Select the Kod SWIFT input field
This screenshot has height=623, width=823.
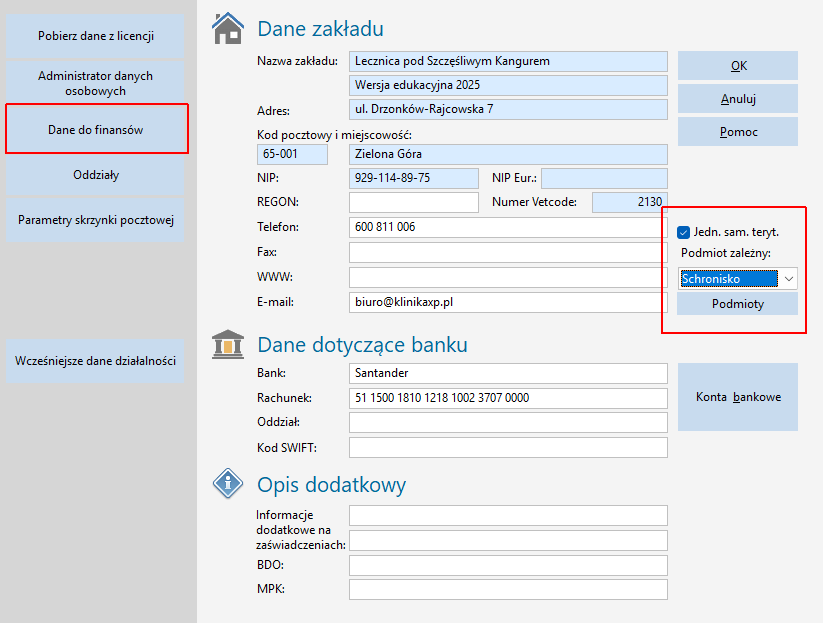507,448
